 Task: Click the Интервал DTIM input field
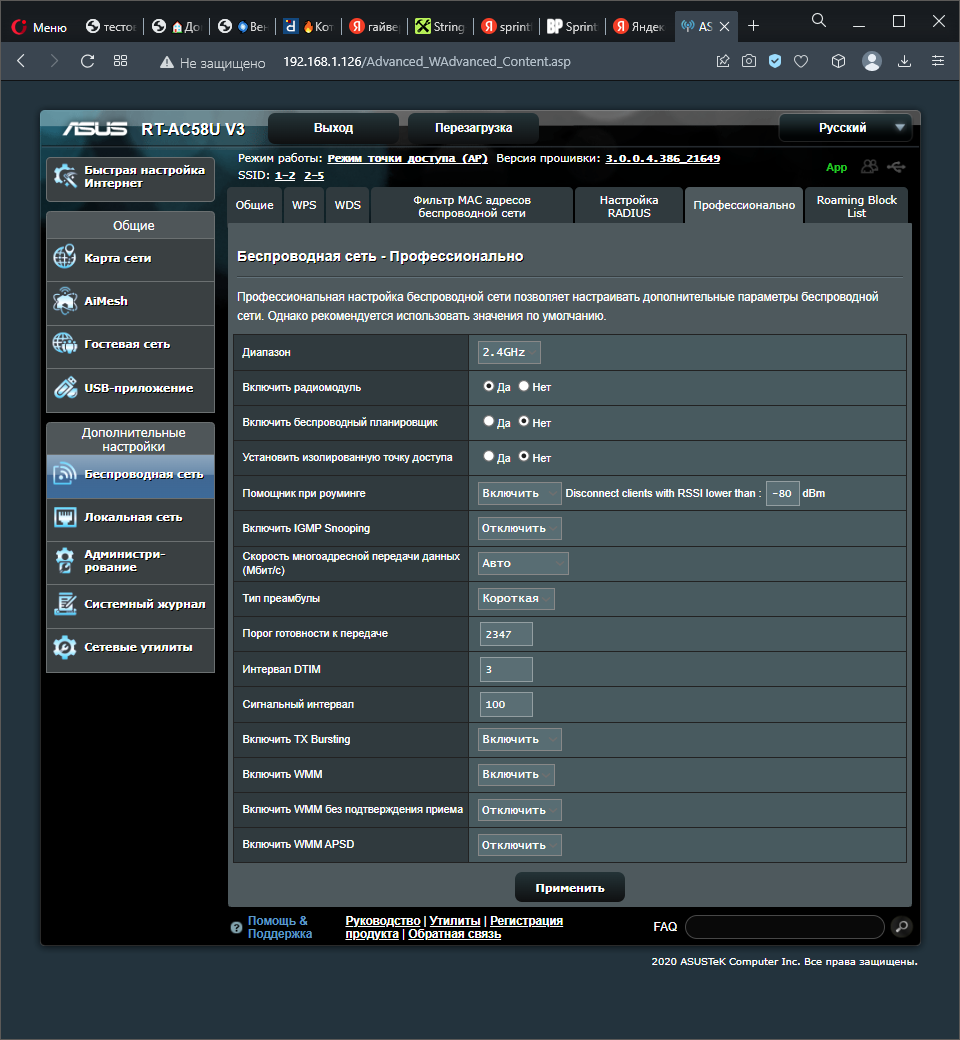coord(506,669)
